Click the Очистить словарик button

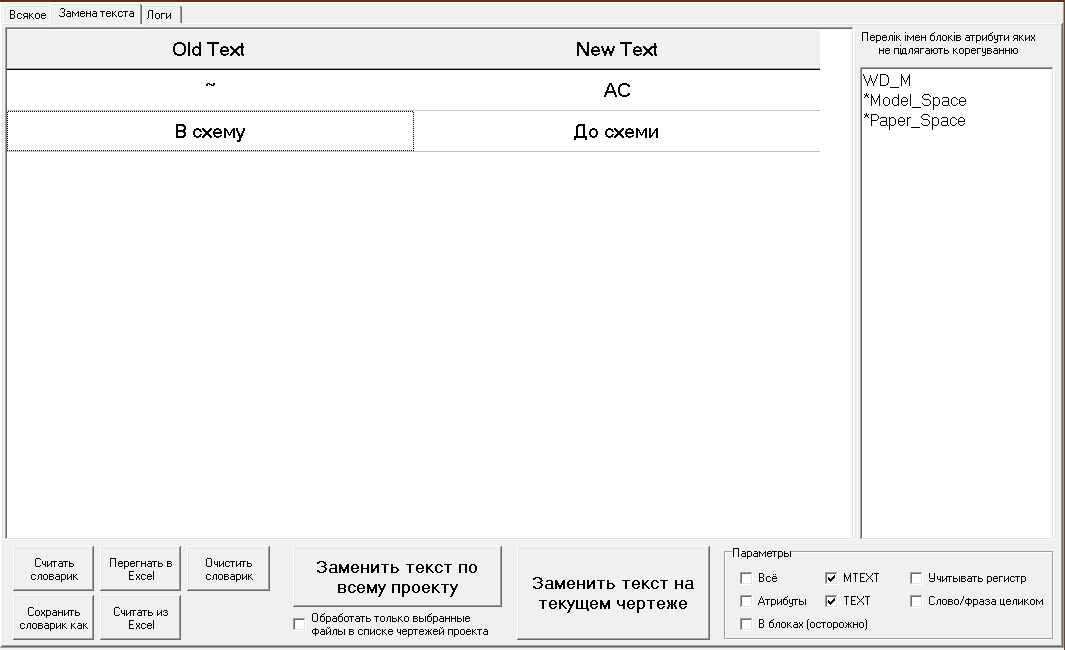(228, 569)
